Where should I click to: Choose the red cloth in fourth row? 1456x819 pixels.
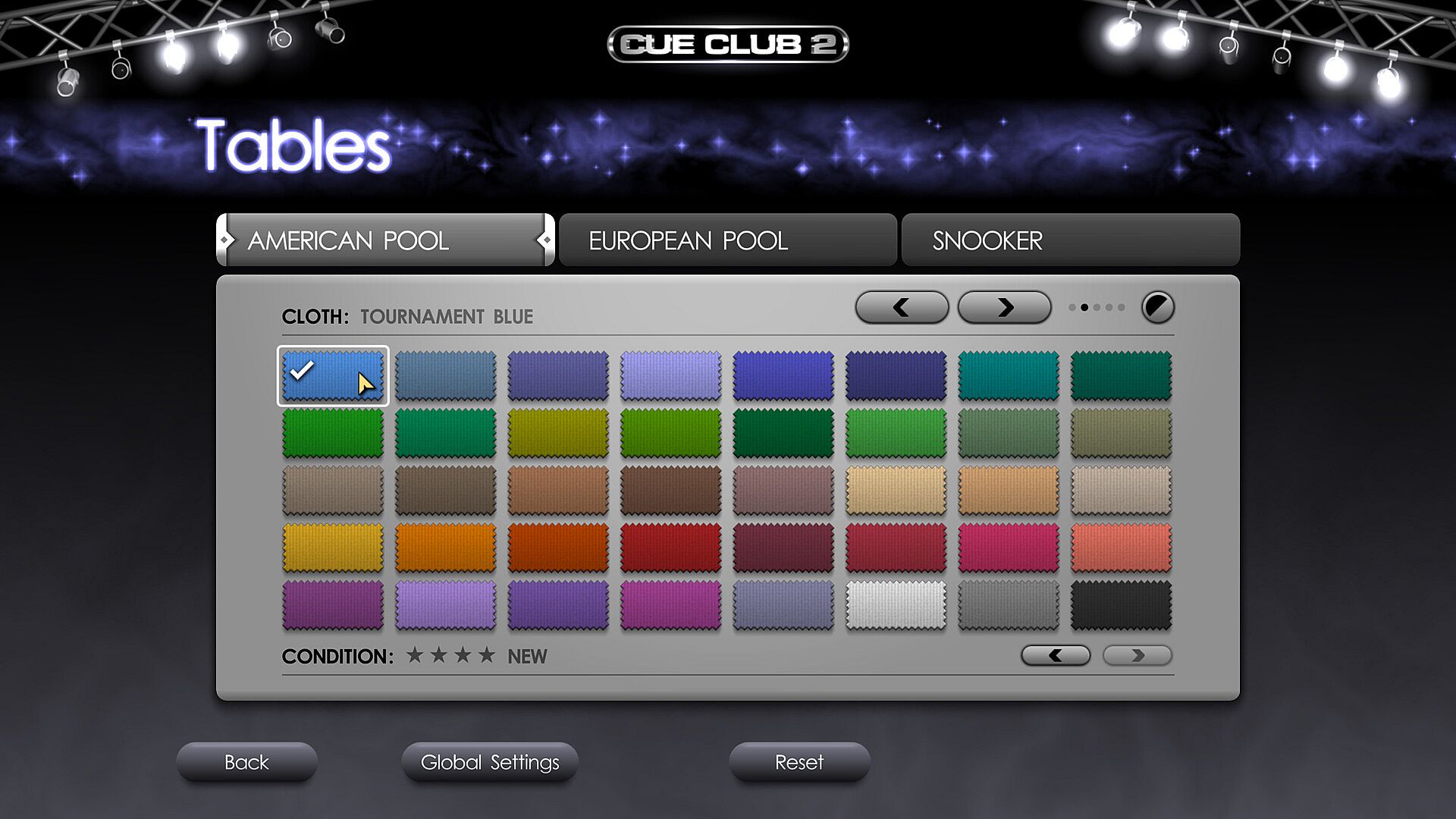pos(670,548)
